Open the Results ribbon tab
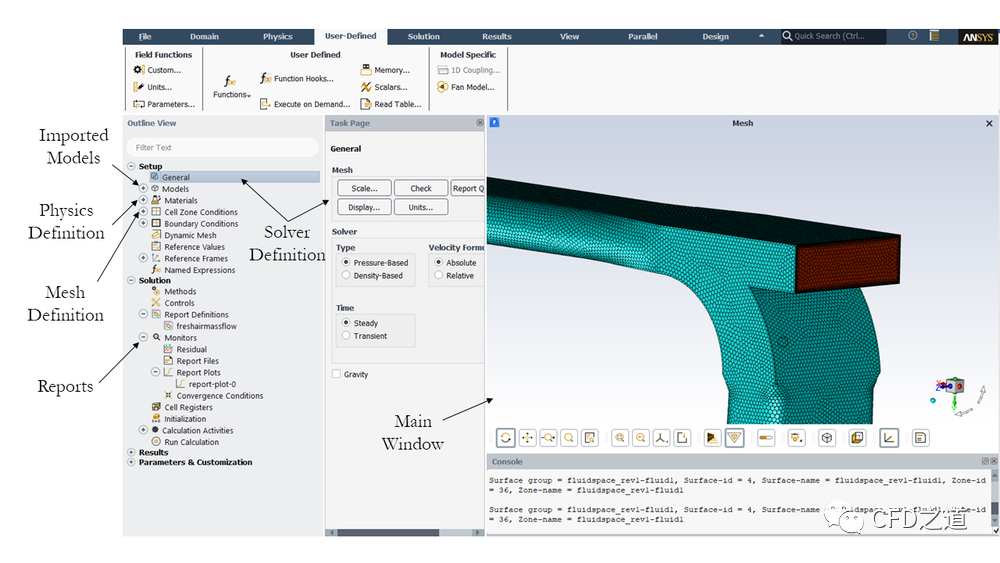This screenshot has width=1000, height=563. coord(496,37)
